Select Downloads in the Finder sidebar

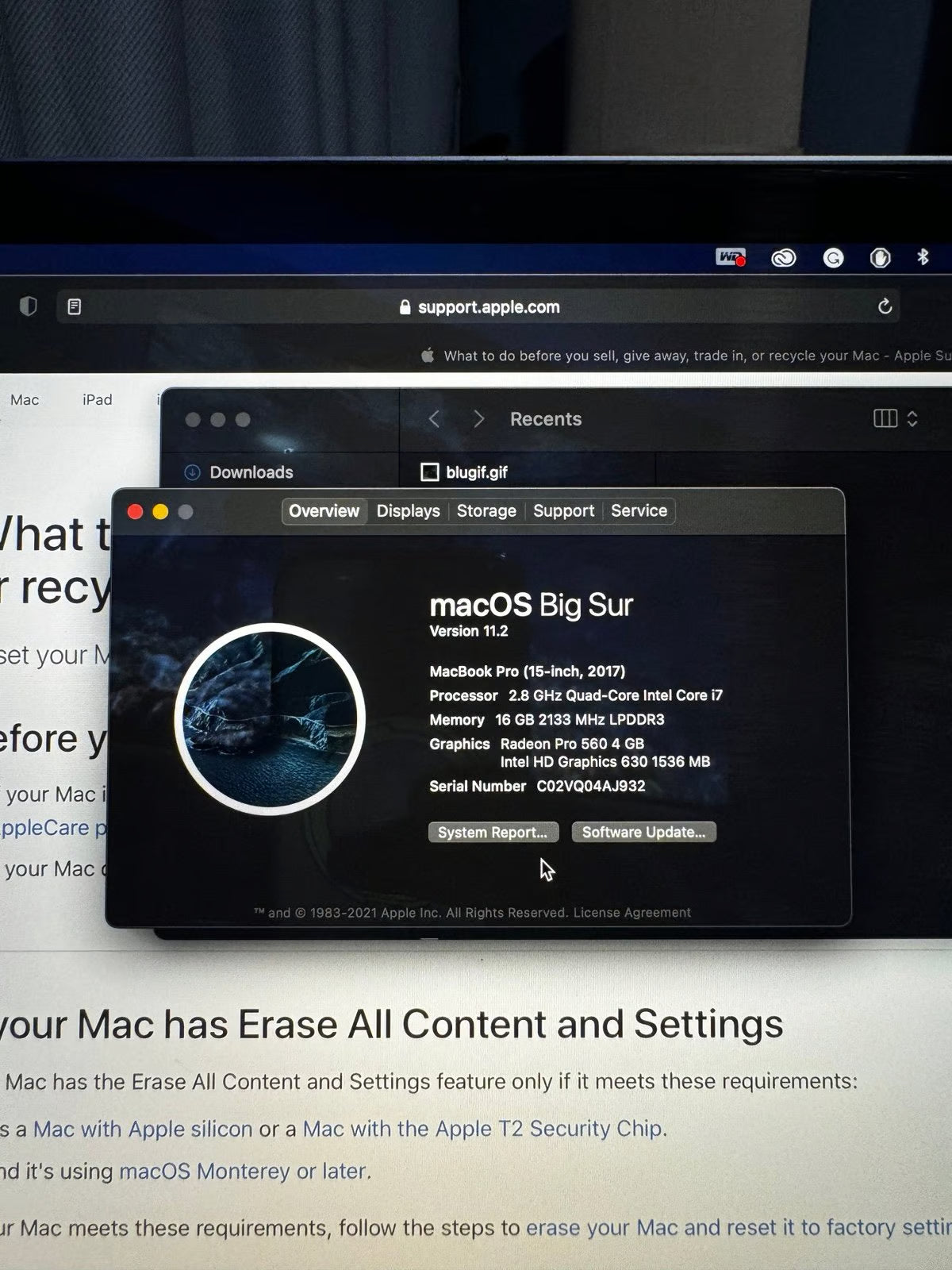[239, 472]
